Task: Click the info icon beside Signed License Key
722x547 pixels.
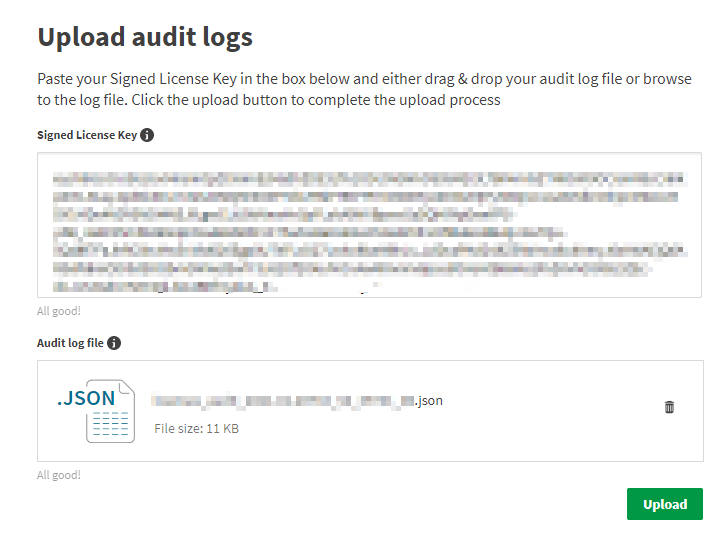Action: [x=147, y=135]
